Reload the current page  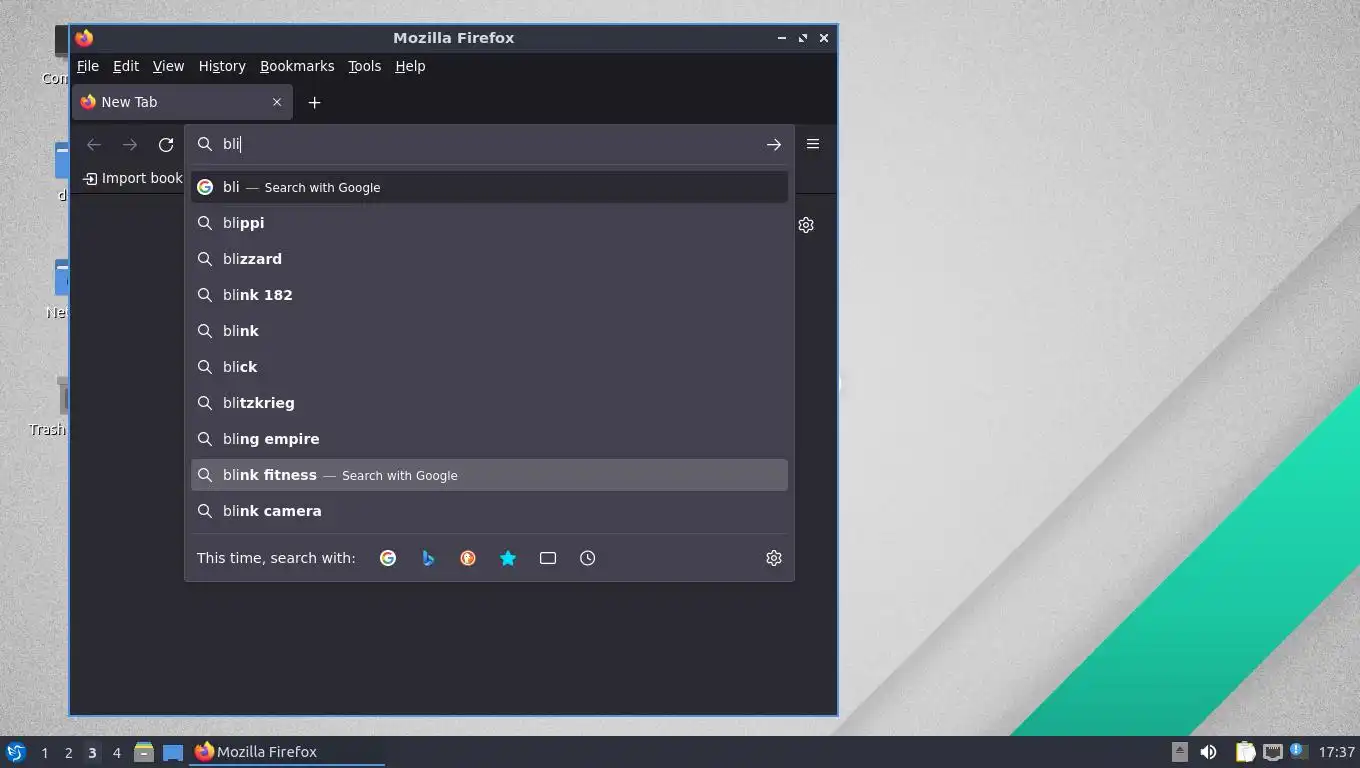166,144
